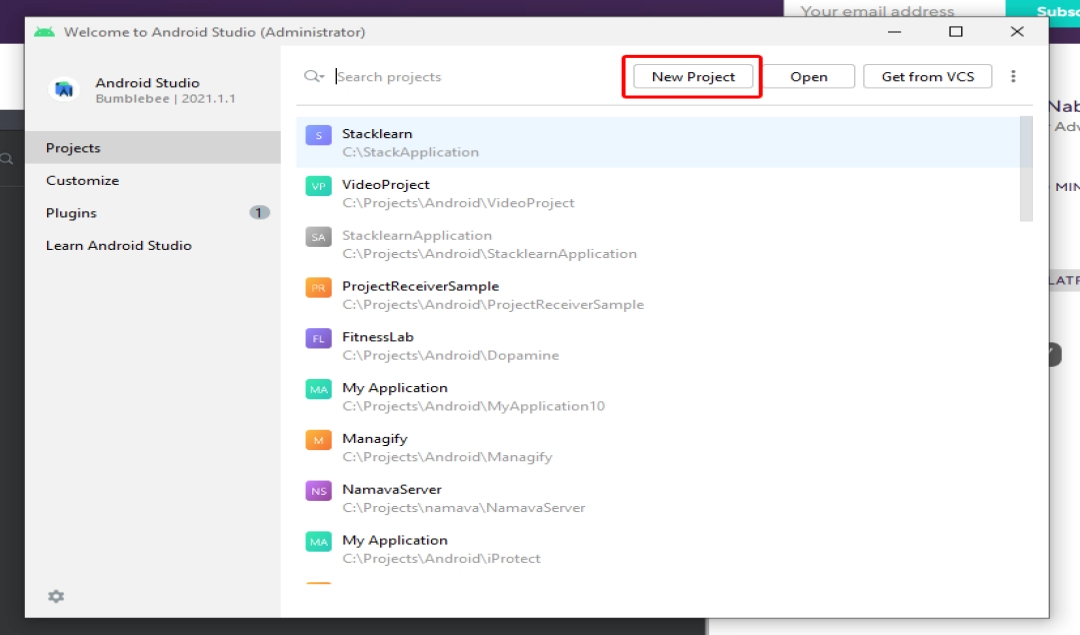Click path C:\Projects\namava\NamavaServer
This screenshot has width=1080, height=635.
pyautogui.click(x=464, y=508)
